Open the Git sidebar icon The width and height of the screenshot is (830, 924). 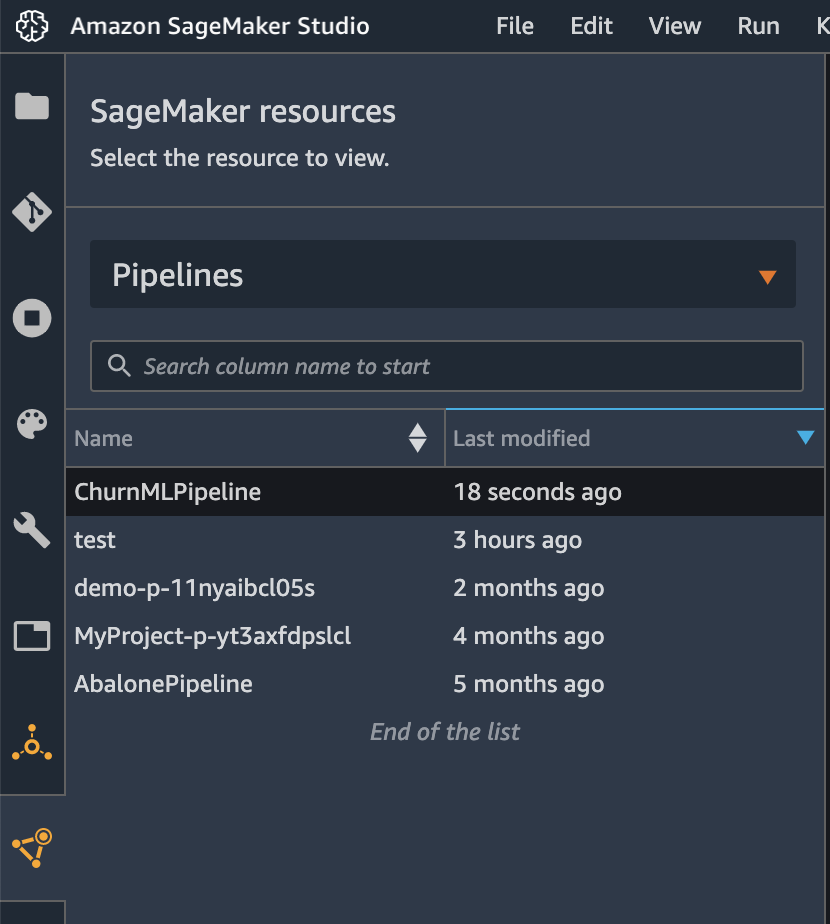32,212
